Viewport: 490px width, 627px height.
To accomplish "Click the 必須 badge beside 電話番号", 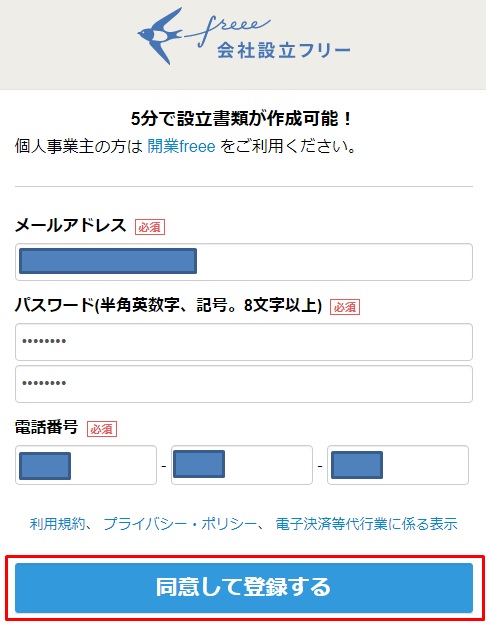I will click(x=102, y=429).
